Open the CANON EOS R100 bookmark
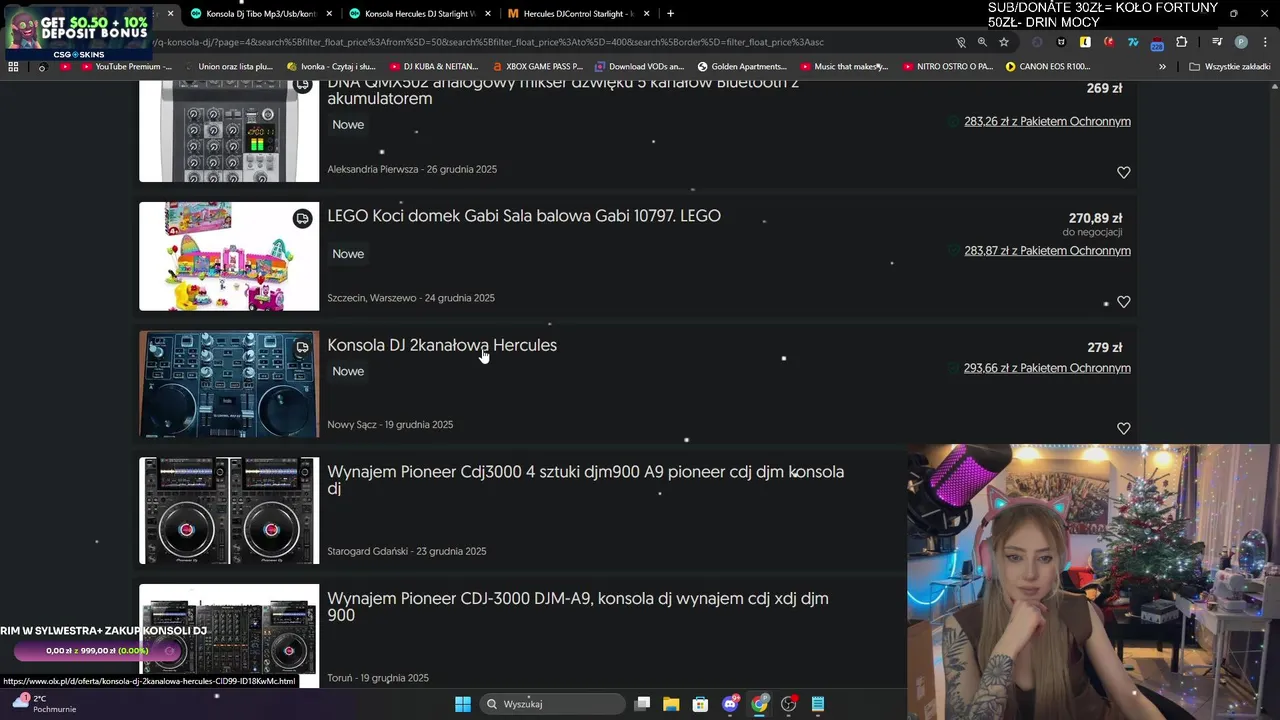 click(1048, 67)
